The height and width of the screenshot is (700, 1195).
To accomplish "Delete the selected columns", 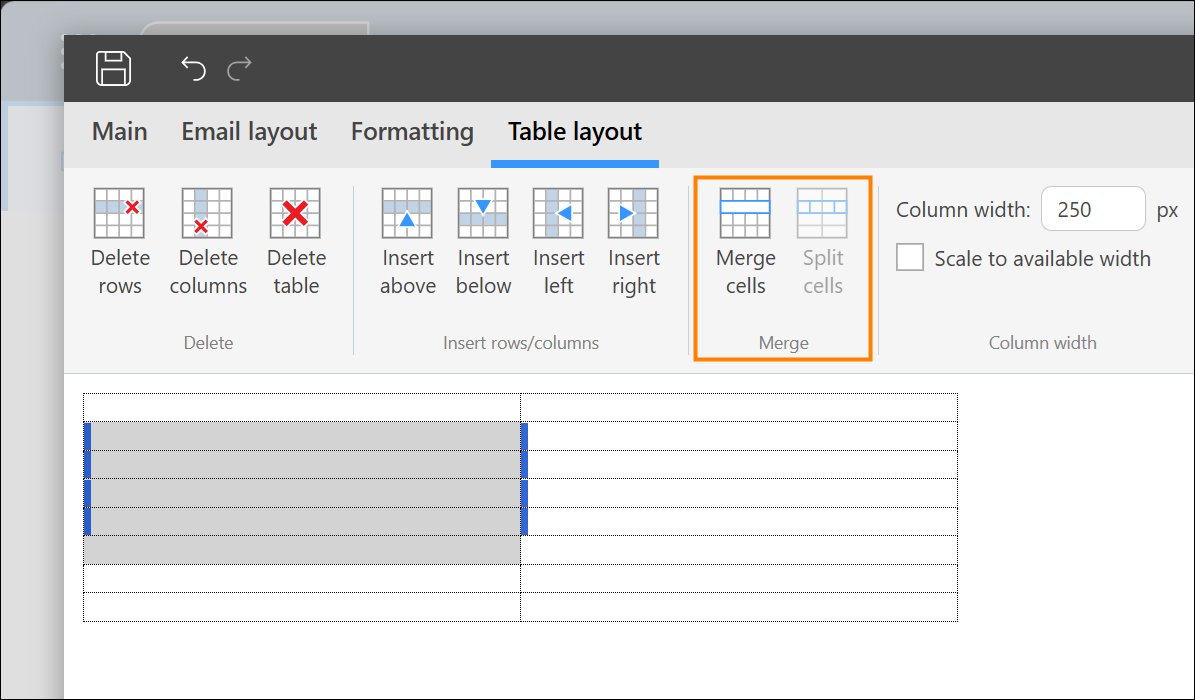I will click(208, 242).
